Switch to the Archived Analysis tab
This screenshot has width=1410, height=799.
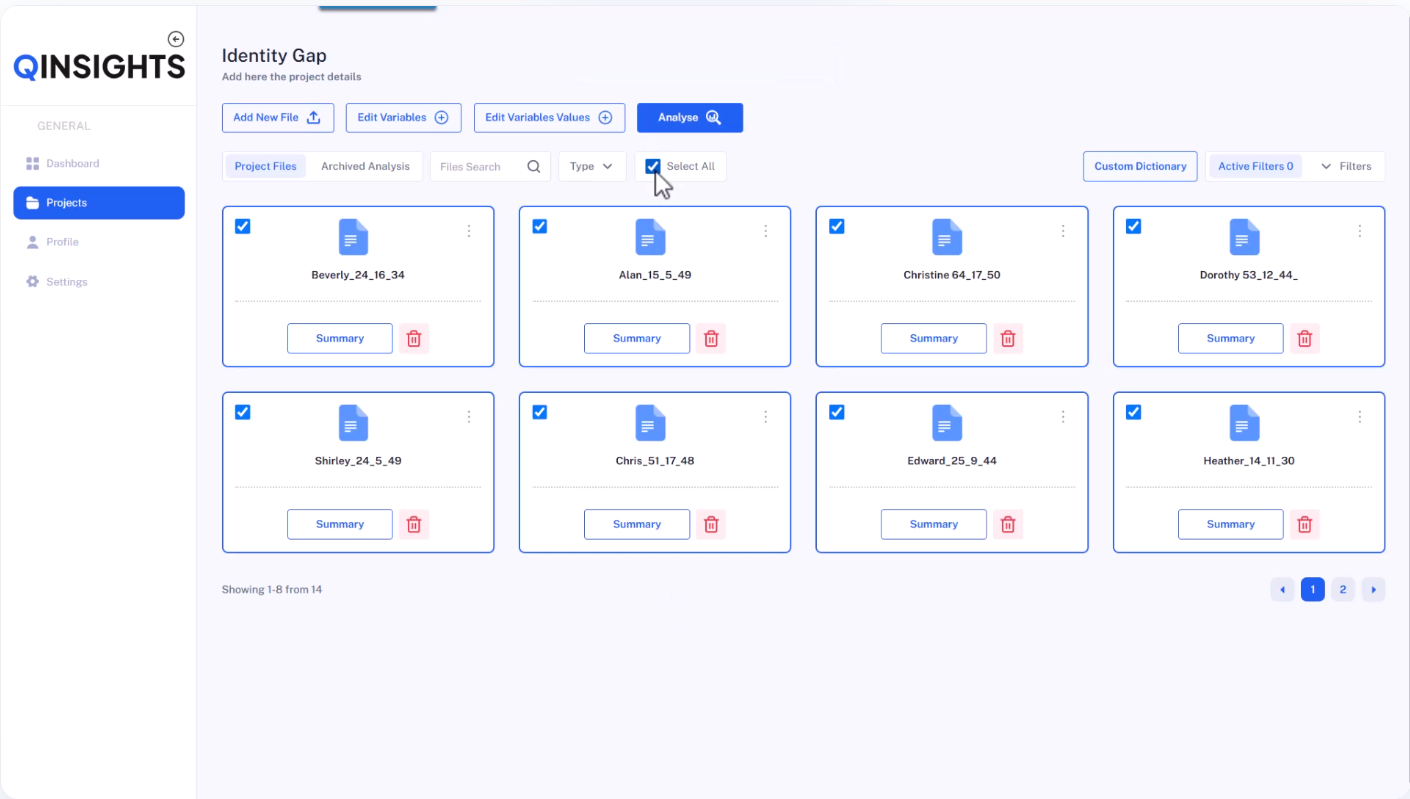pyautogui.click(x=366, y=166)
